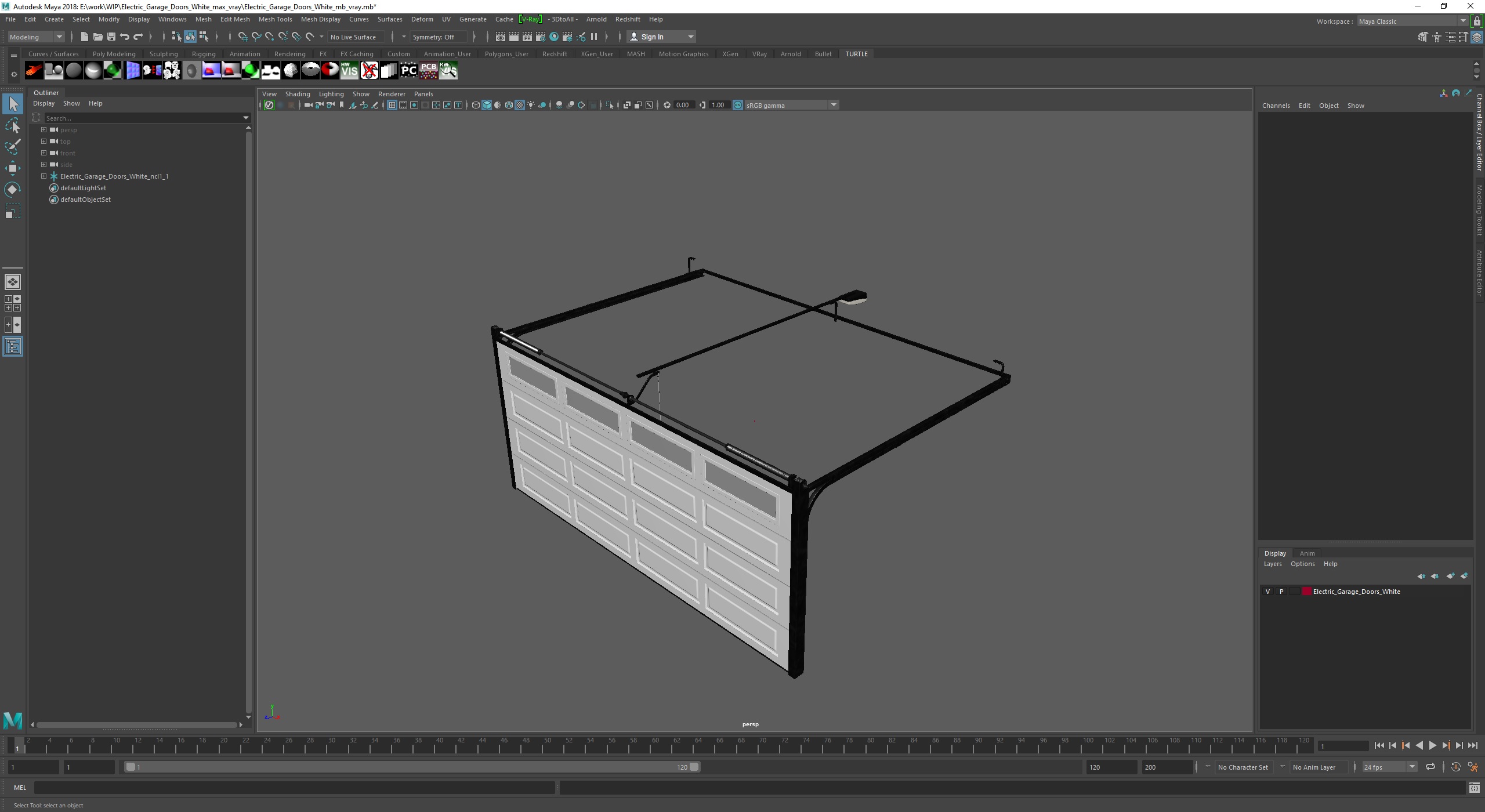This screenshot has height=812, width=1485.
Task: Expand the persp camera node
Action: 44,130
